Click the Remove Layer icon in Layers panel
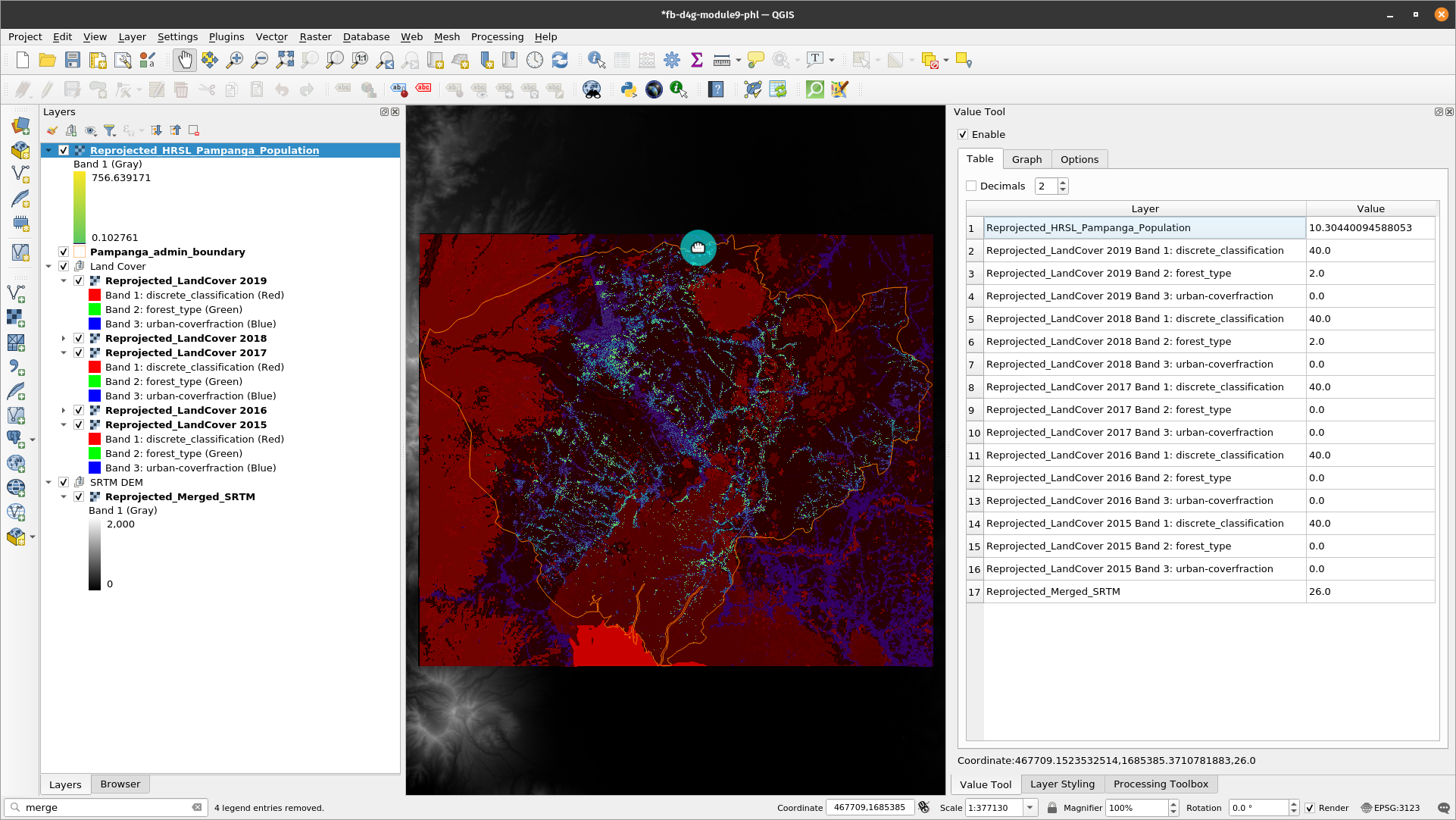 (194, 130)
